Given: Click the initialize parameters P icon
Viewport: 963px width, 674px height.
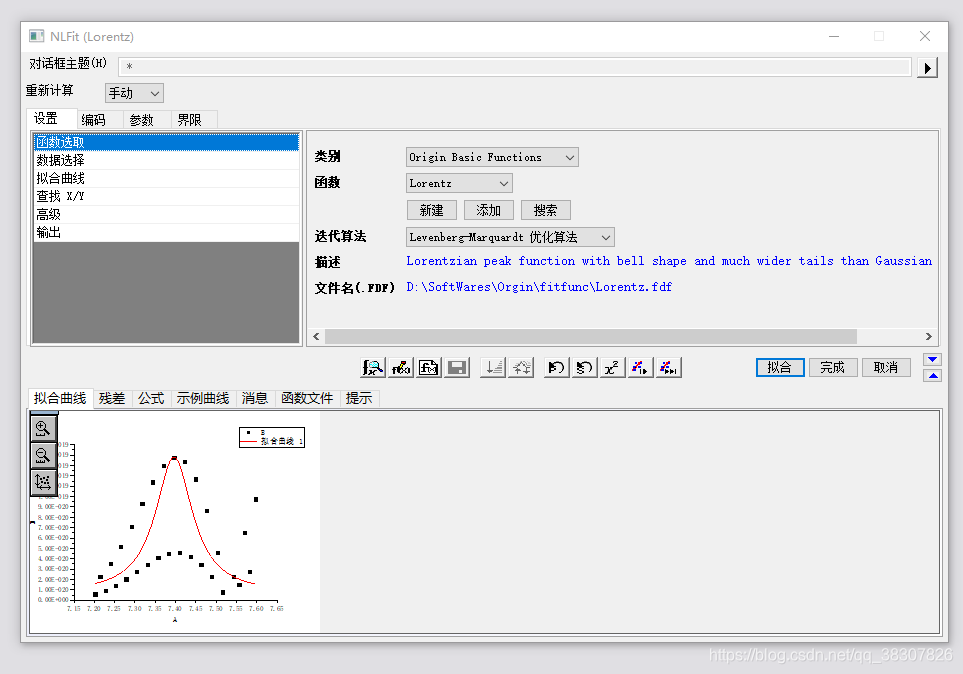Looking at the screenshot, I should click(x=556, y=367).
